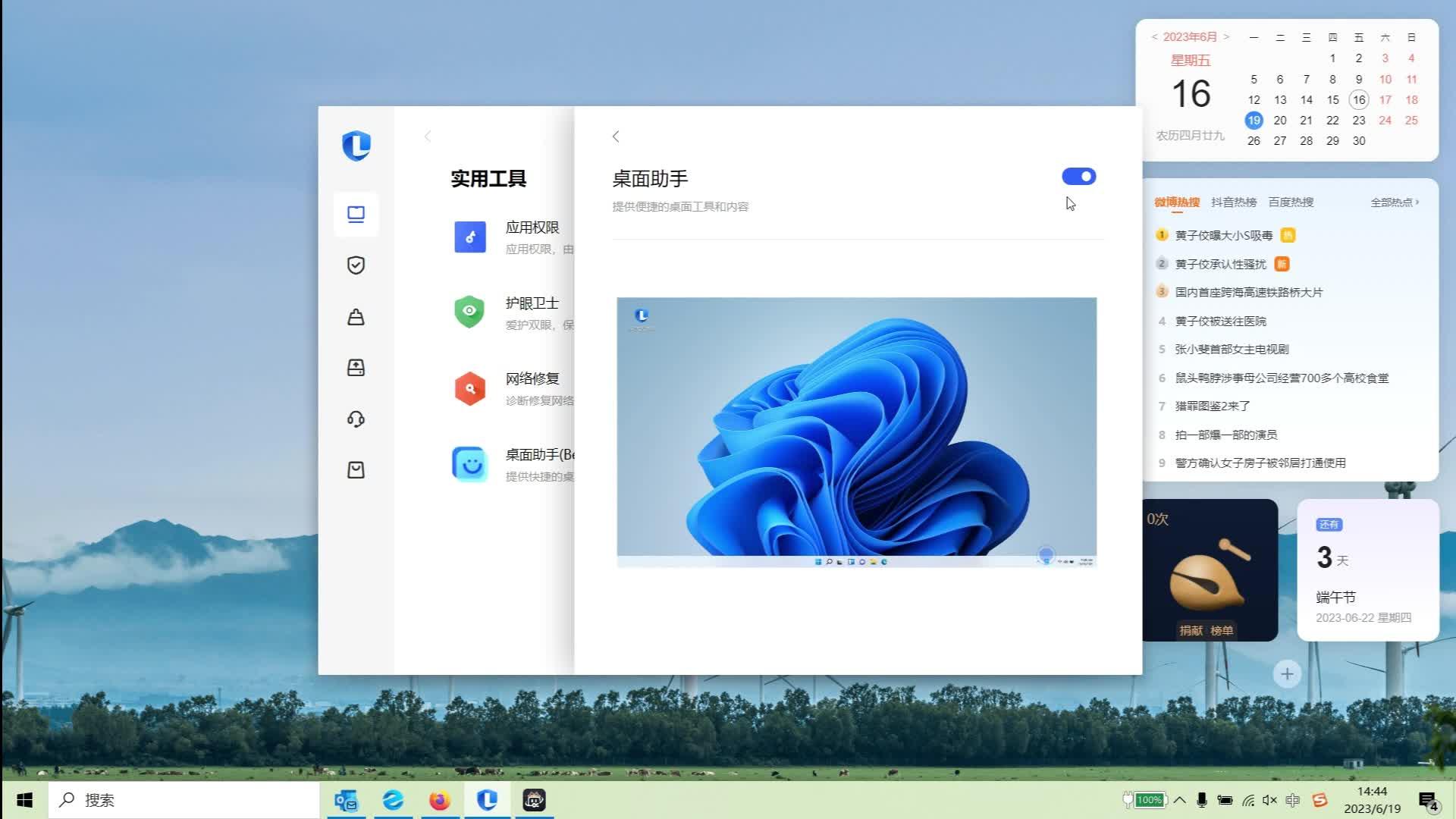The width and height of the screenshot is (1456, 819).
Task: Open hot topic 鼠头鸭脖涉事母公司经营700多个高校食堂
Action: coord(1282,378)
